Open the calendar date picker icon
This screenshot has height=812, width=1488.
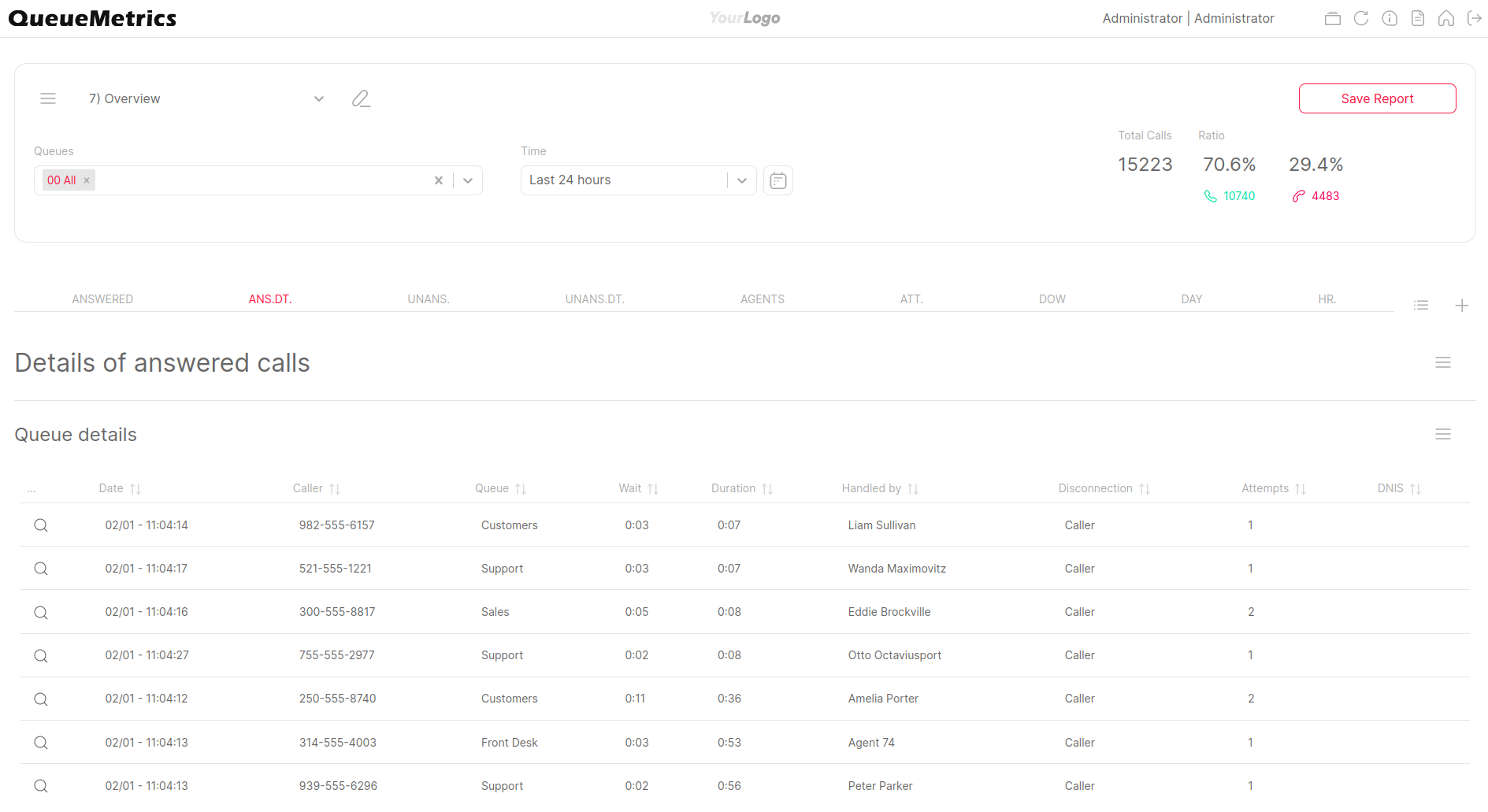777,180
